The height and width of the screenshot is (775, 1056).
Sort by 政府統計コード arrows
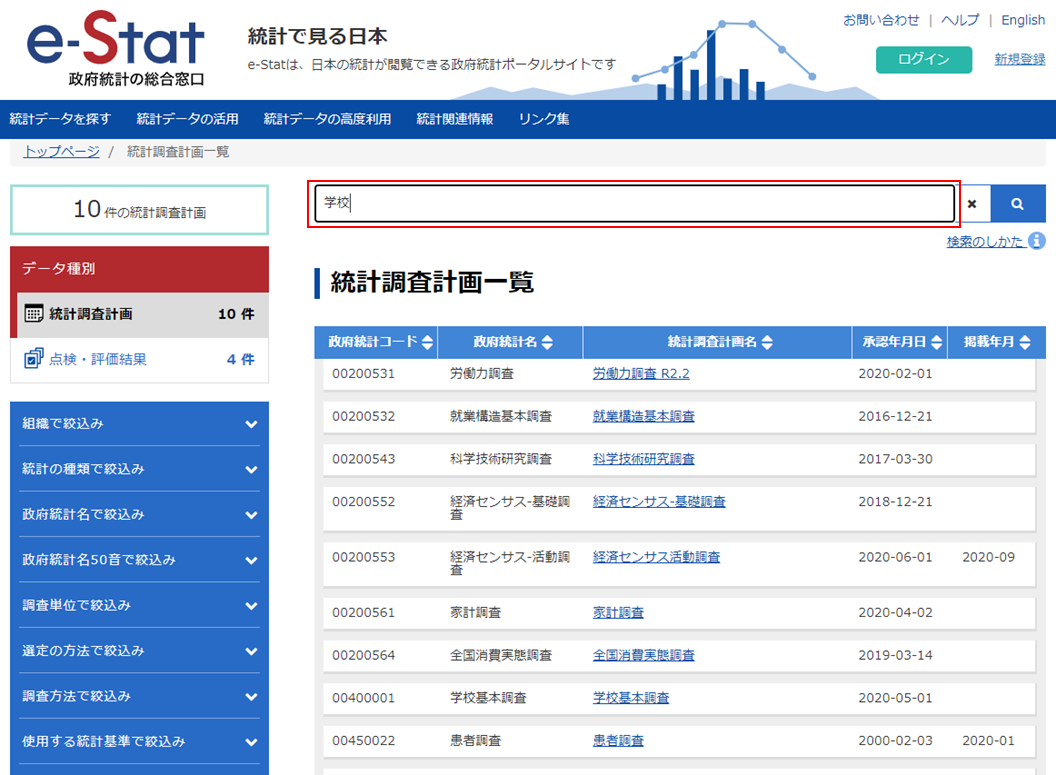pos(427,342)
